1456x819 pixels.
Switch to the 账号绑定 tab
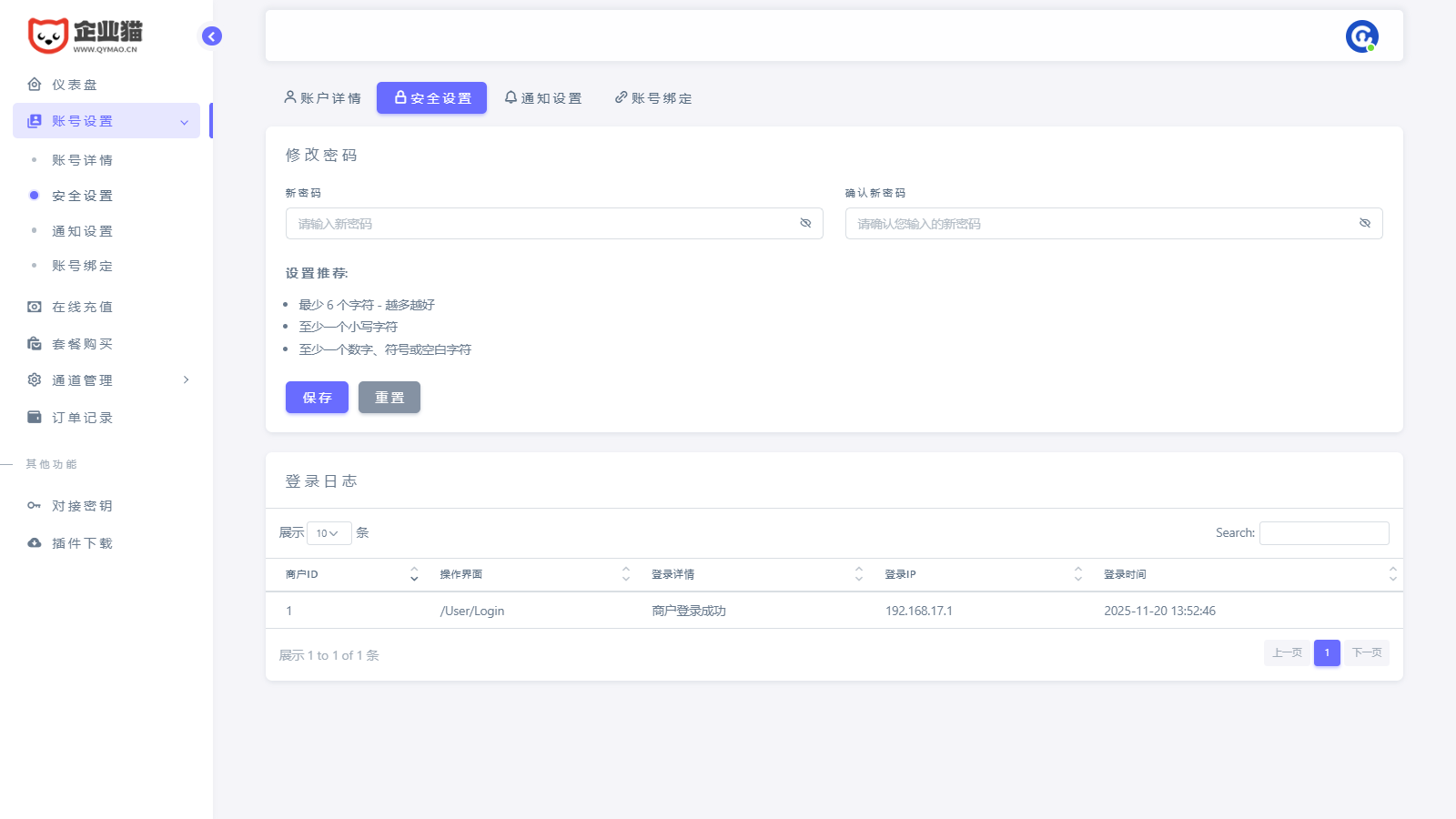pos(653,98)
